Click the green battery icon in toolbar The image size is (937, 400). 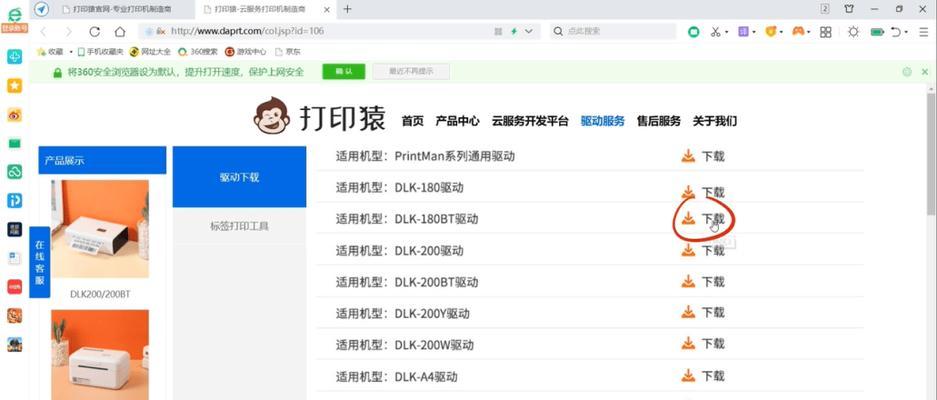click(877, 32)
